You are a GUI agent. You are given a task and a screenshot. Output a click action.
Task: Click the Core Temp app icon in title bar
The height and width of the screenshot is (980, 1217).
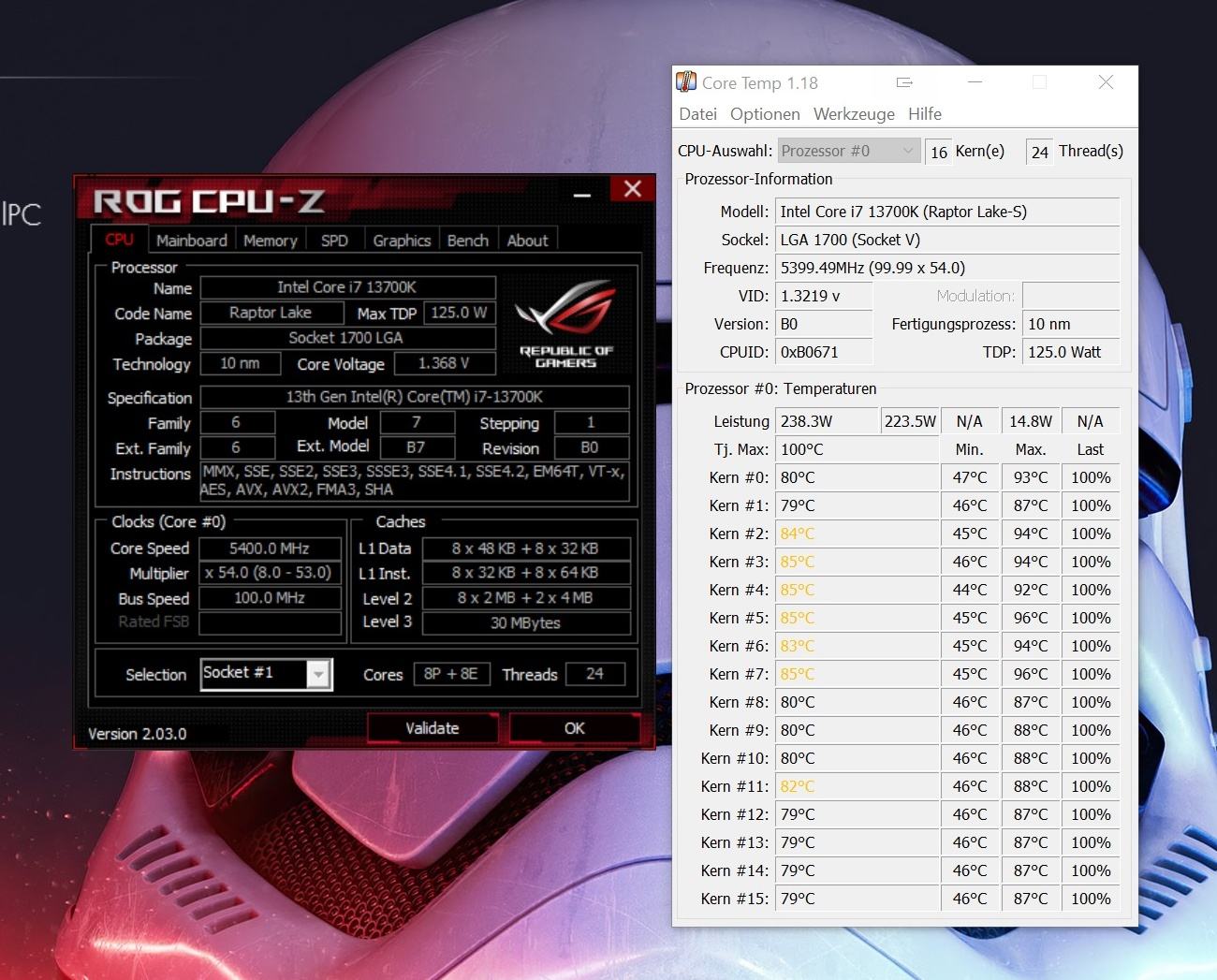click(x=686, y=82)
